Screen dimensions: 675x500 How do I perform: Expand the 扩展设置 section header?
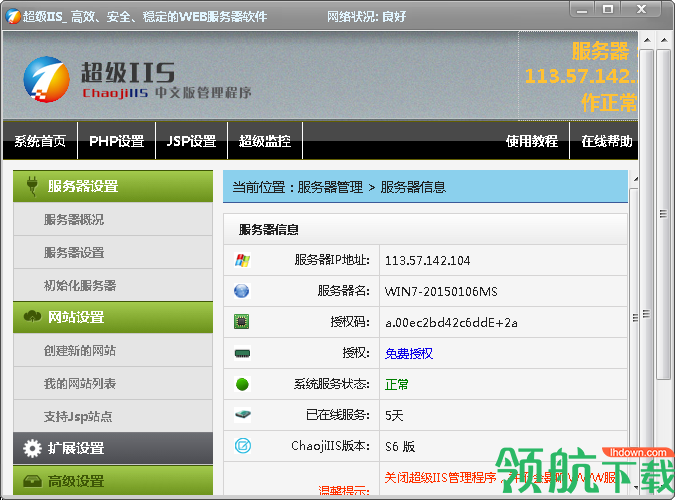click(113, 448)
